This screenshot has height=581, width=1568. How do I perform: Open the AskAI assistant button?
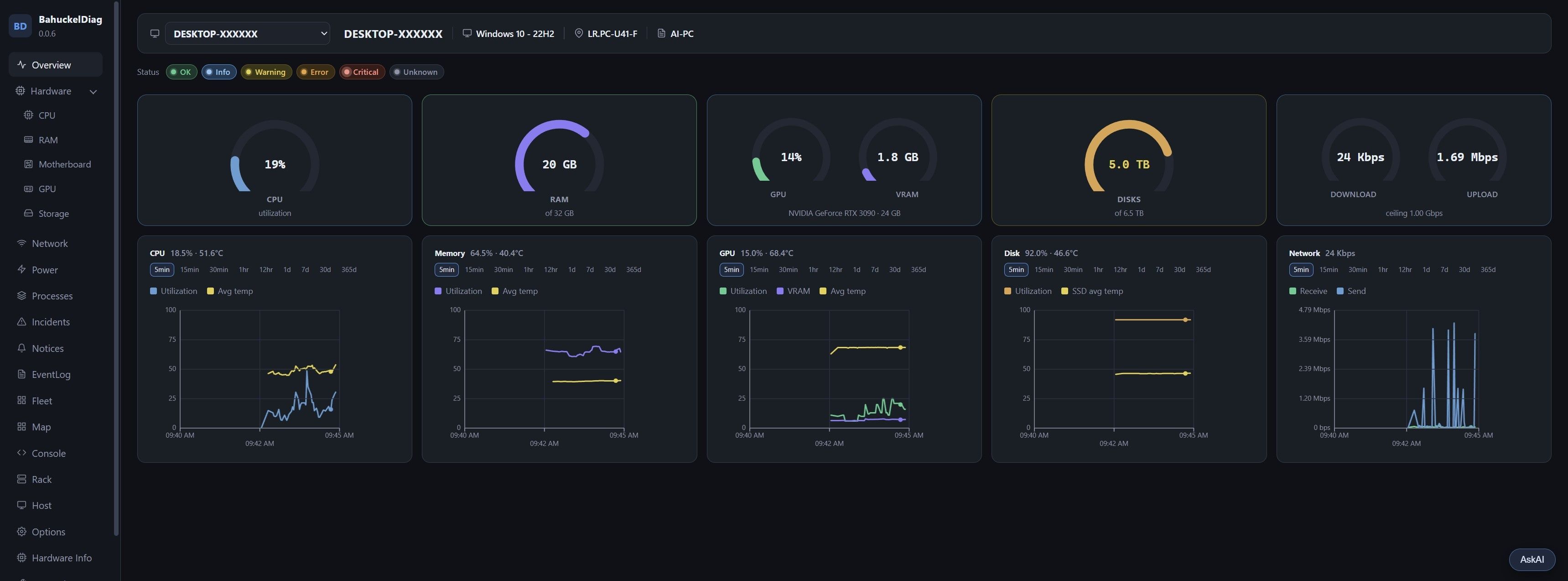click(1532, 559)
